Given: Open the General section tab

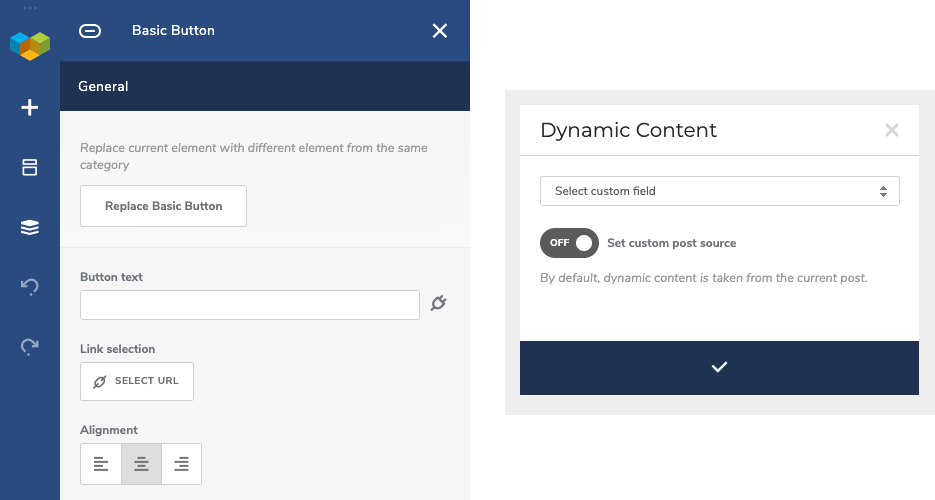Looking at the screenshot, I should pyautogui.click(x=103, y=86).
